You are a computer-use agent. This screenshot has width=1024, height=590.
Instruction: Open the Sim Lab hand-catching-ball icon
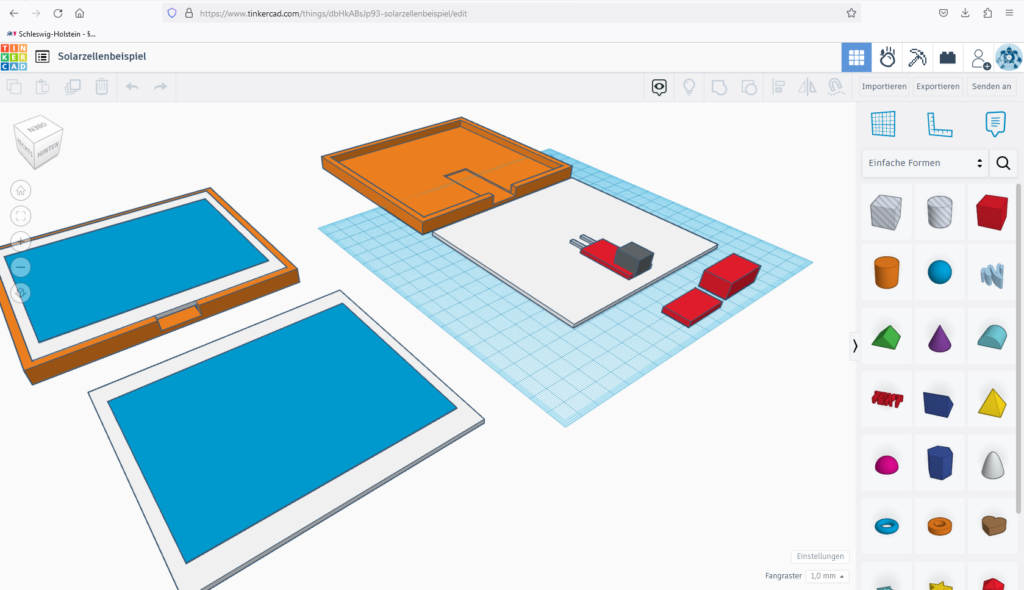887,57
